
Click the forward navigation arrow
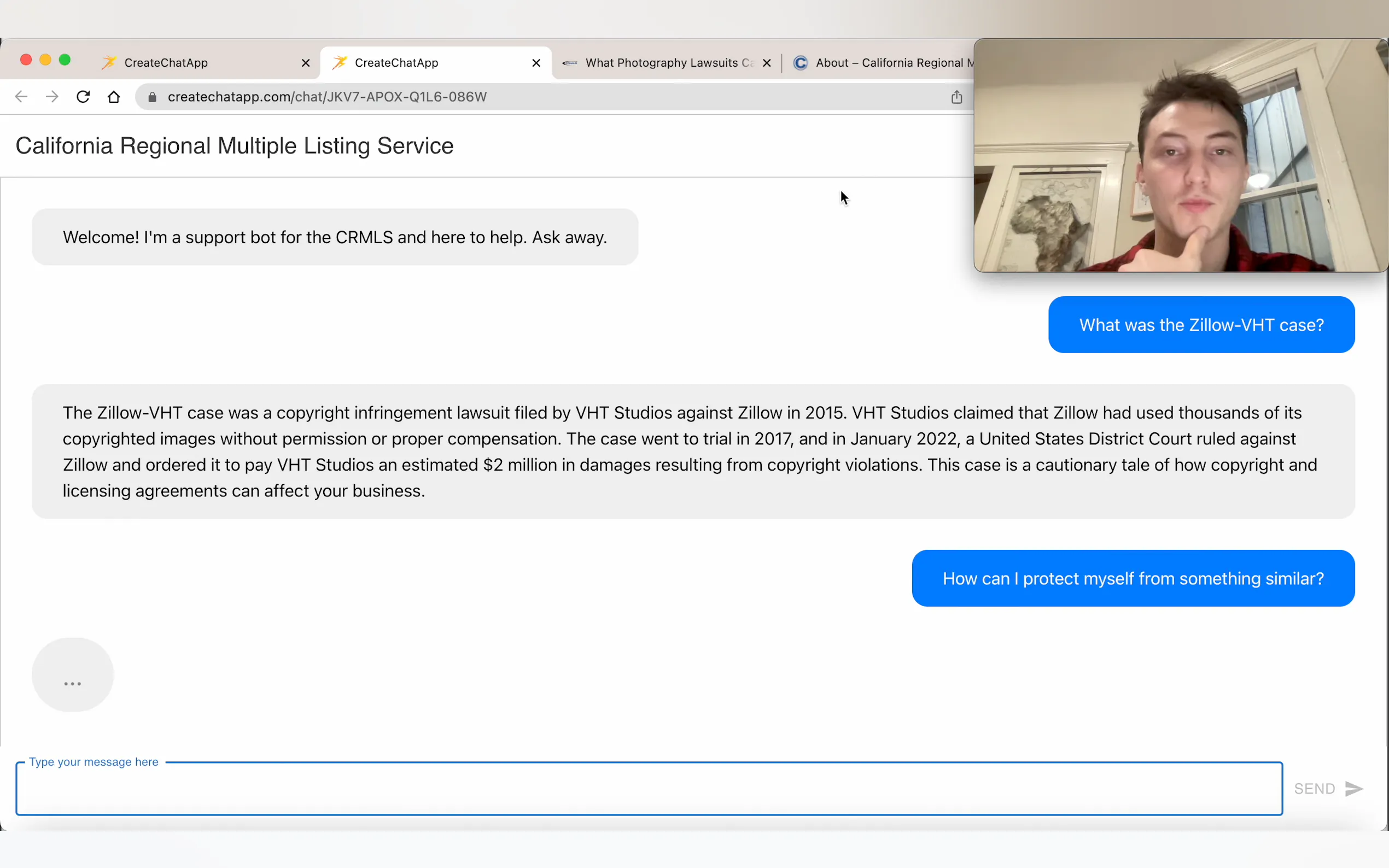(x=52, y=96)
